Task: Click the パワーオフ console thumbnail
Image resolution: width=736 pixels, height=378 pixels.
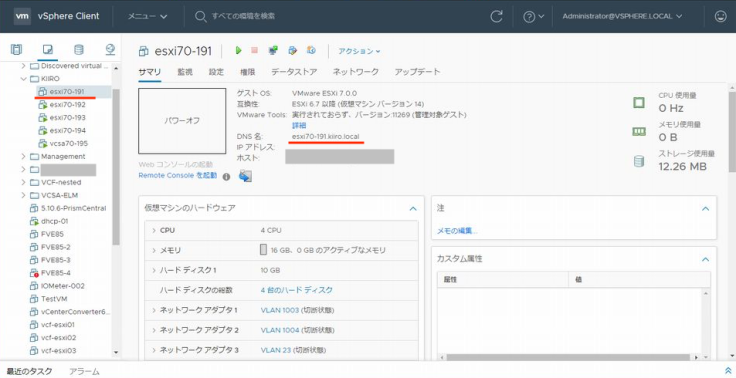Action: click(x=182, y=121)
